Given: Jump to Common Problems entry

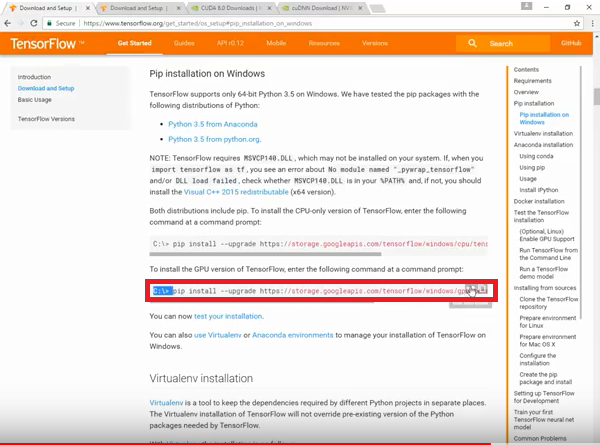Looking at the screenshot, I should 540,438.
